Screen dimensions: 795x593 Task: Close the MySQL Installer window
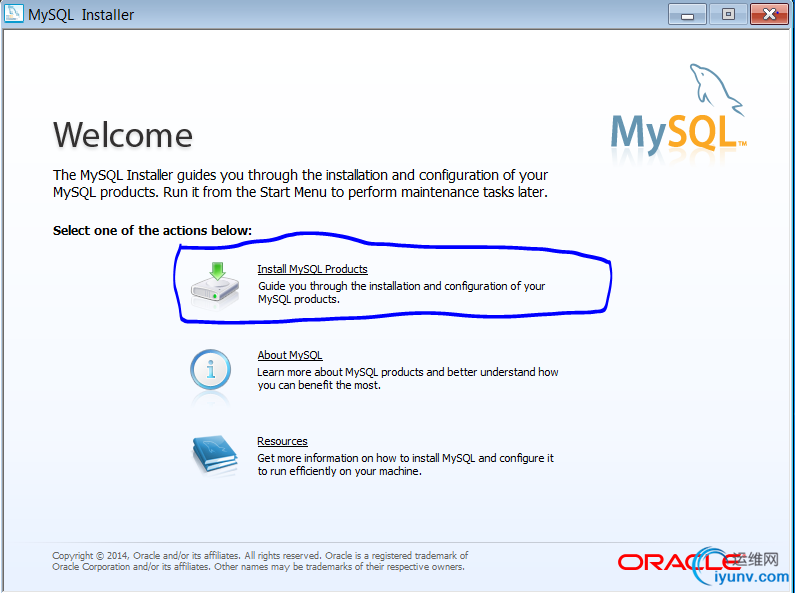coord(769,14)
